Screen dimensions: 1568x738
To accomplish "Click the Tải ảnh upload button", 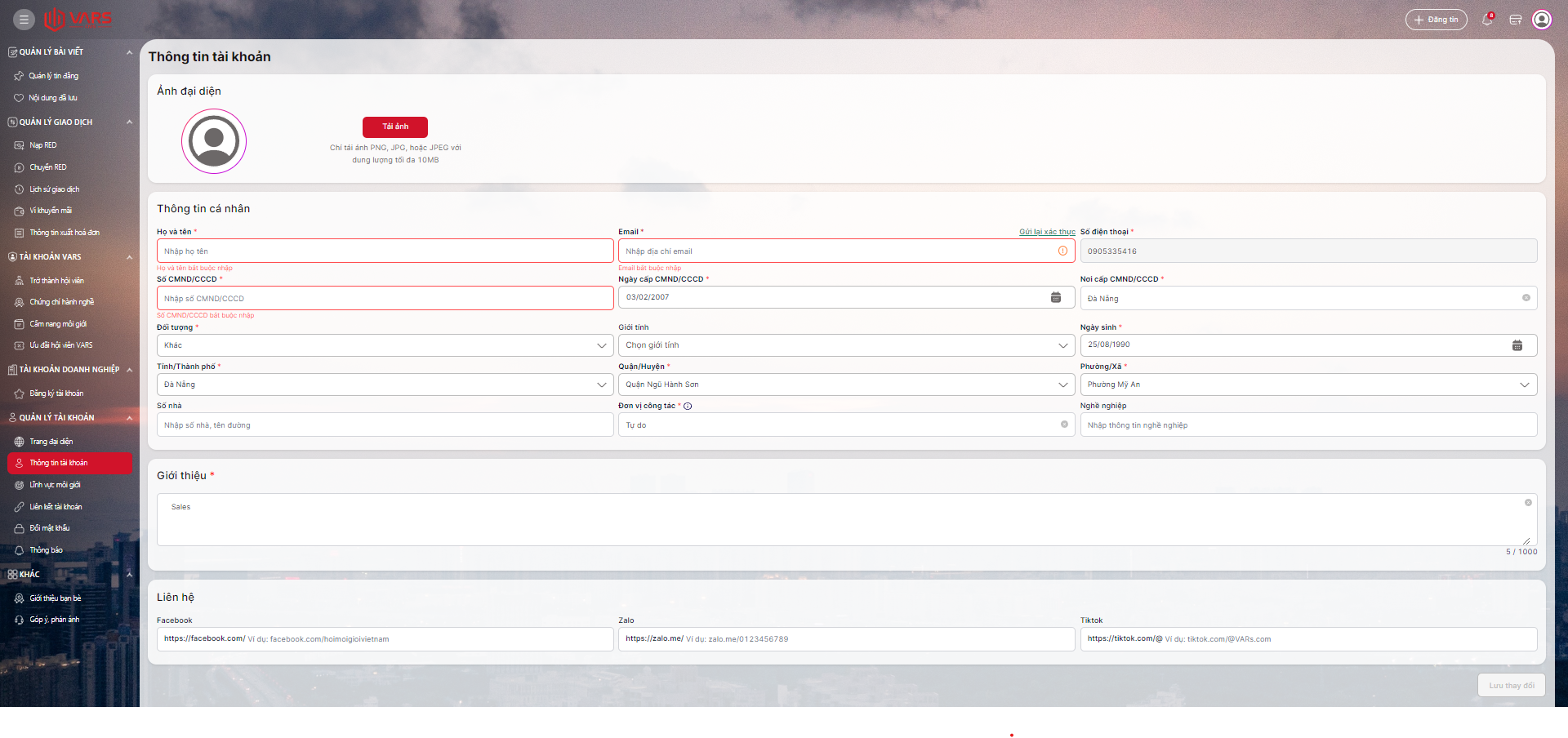I will click(x=395, y=127).
